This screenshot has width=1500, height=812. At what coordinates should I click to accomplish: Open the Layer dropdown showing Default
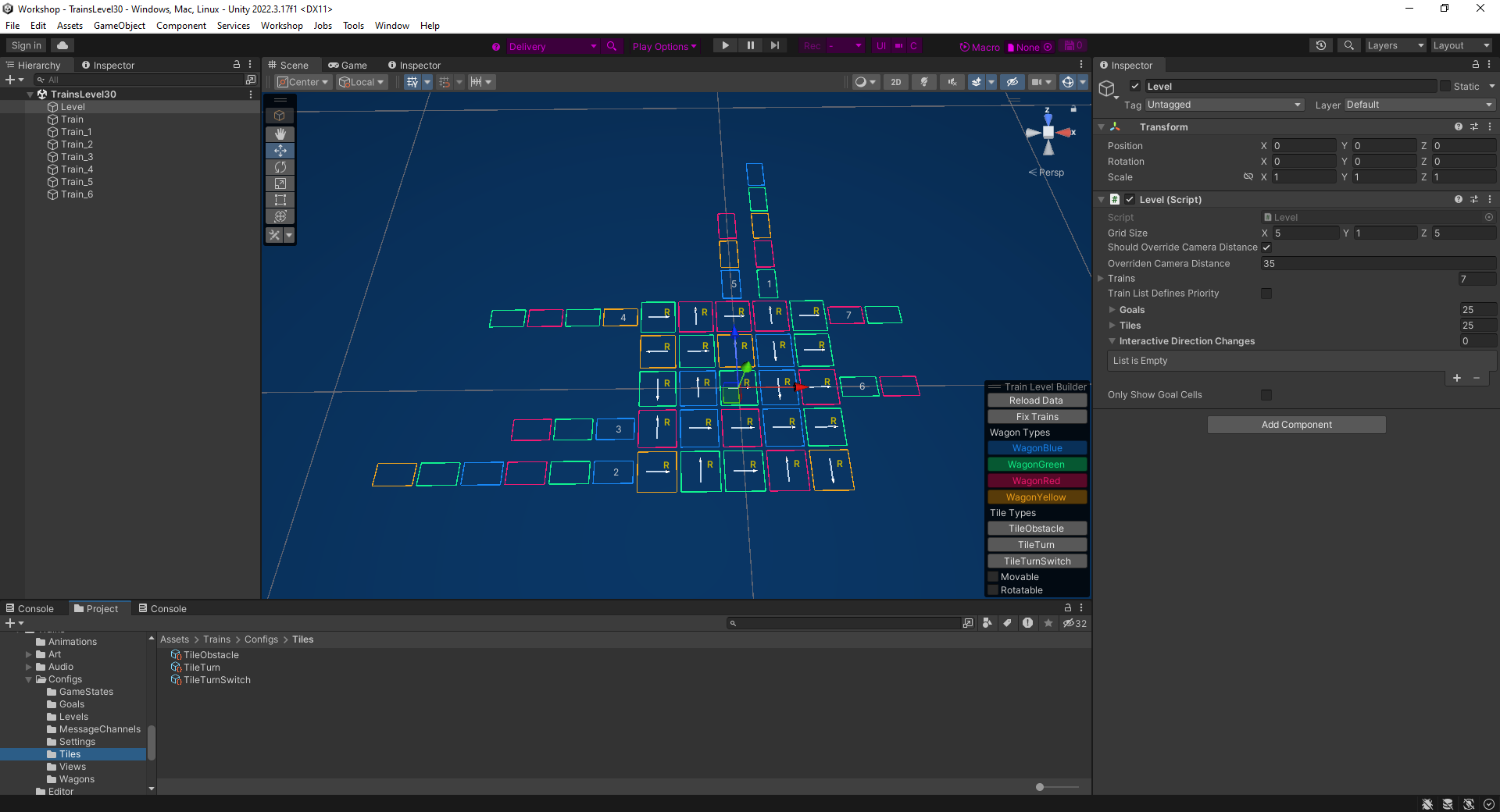(1420, 105)
